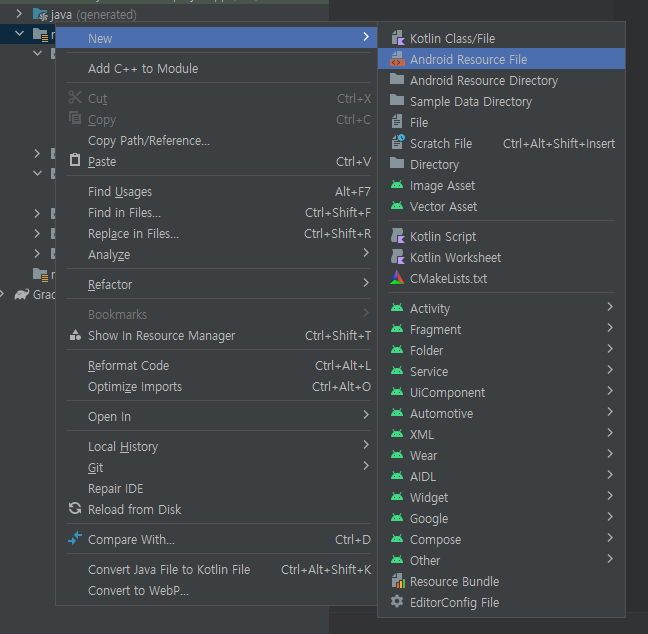Open the Other submenu
This screenshot has width=648, height=634.
(x=501, y=560)
